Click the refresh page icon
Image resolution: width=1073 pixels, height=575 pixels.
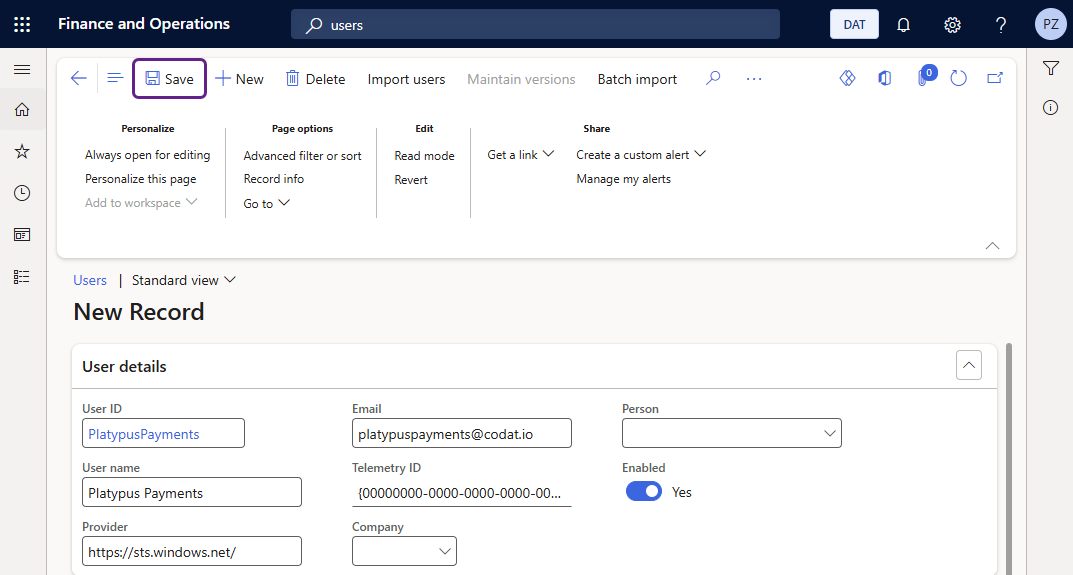point(958,78)
